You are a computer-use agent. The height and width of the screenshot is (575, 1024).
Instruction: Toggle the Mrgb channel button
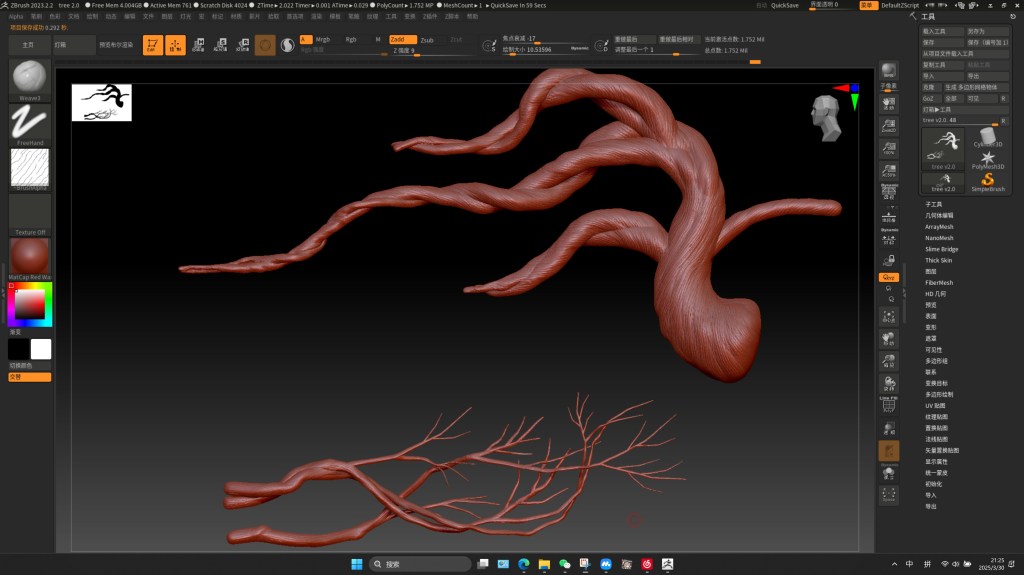point(323,39)
